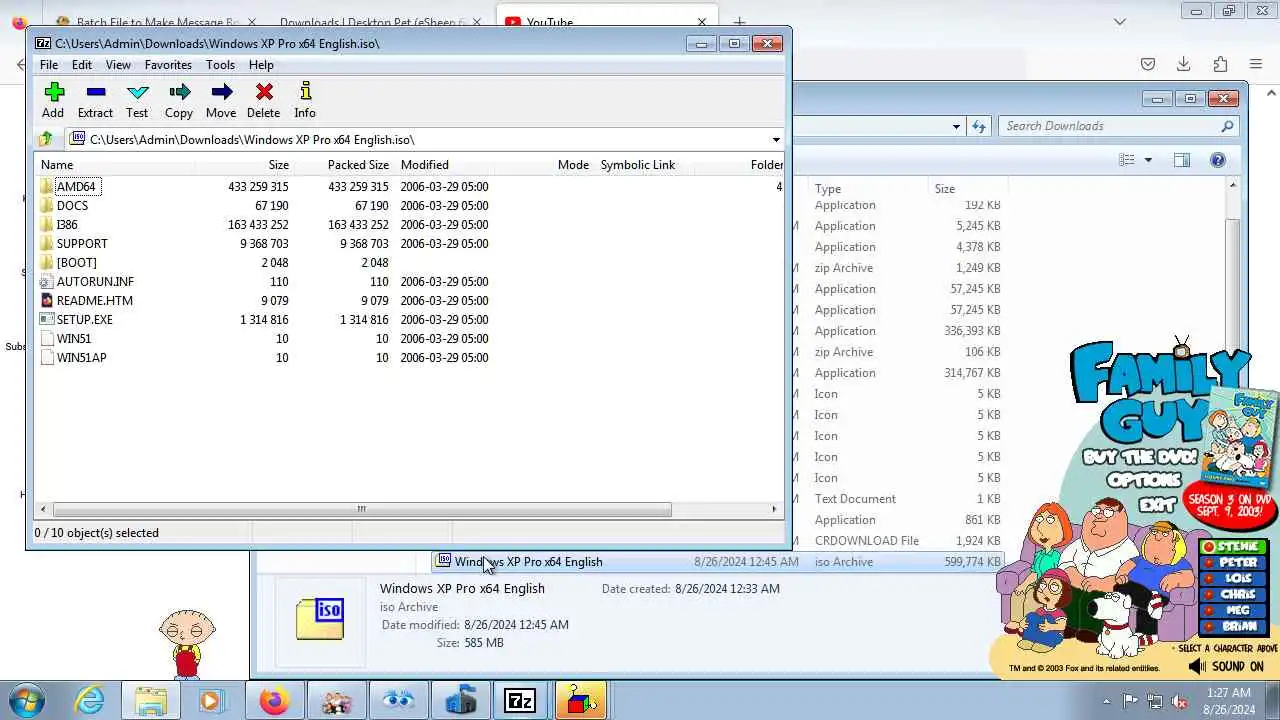Select the [BOOT] folder
This screenshot has width=1280, height=720.
(76, 263)
